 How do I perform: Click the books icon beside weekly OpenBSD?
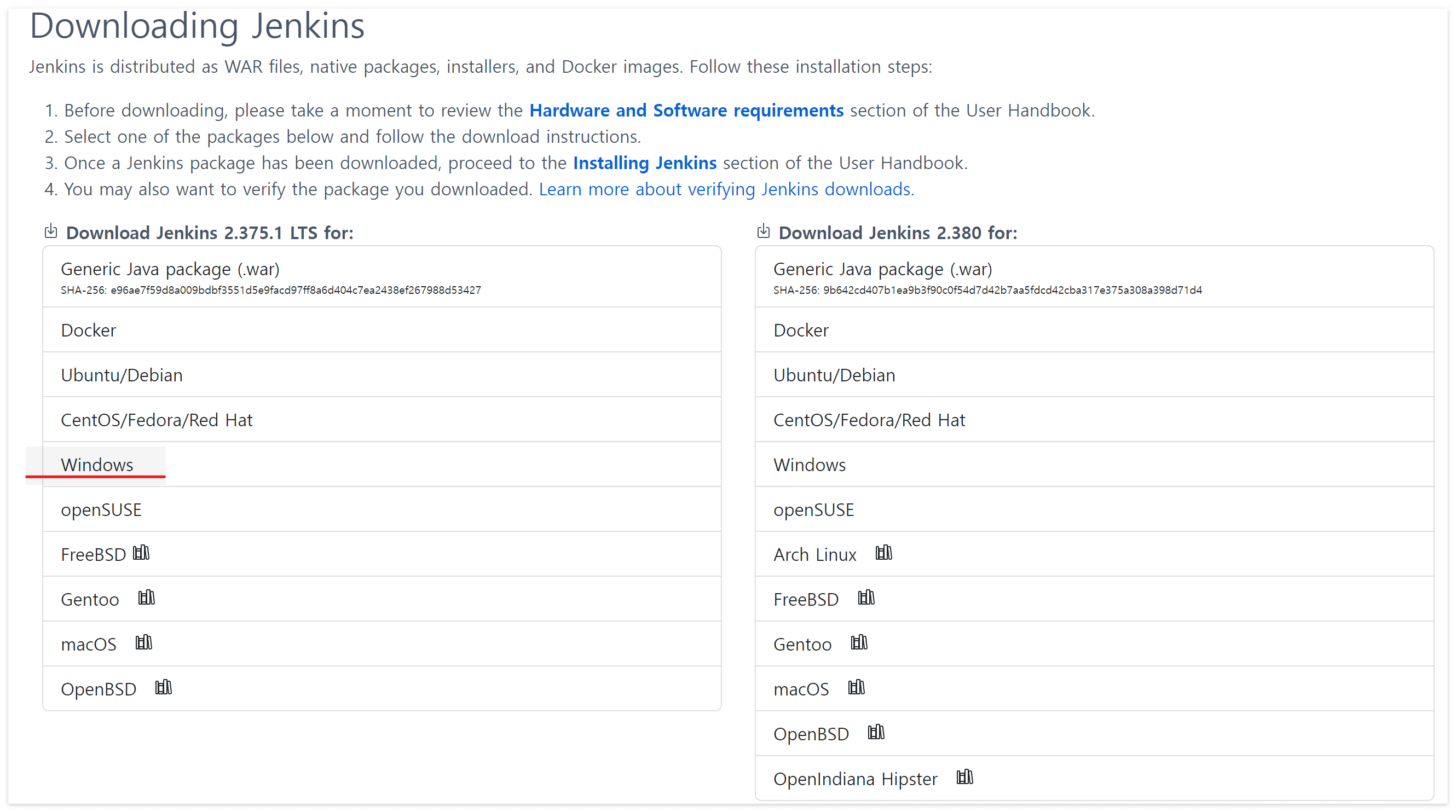click(x=876, y=732)
